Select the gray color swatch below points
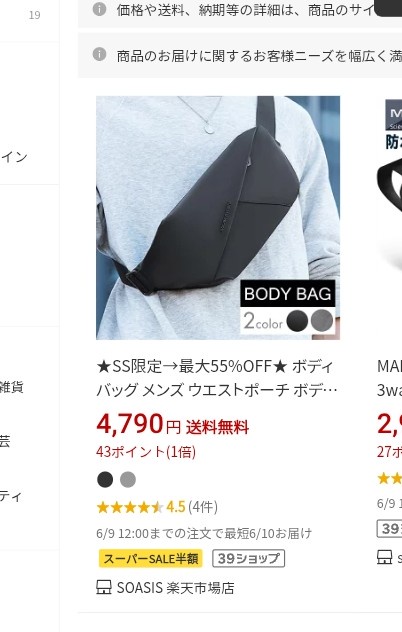This screenshot has height=632, width=402. point(128,479)
